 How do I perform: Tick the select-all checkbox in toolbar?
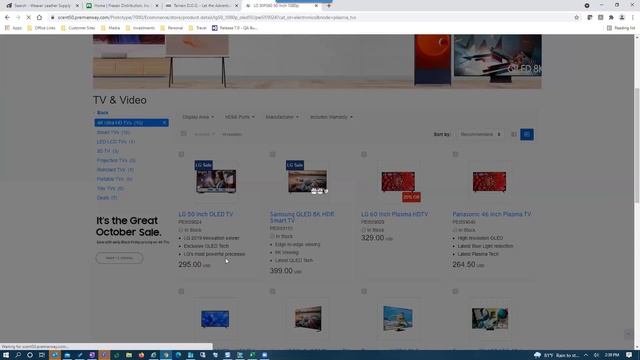coord(184,134)
